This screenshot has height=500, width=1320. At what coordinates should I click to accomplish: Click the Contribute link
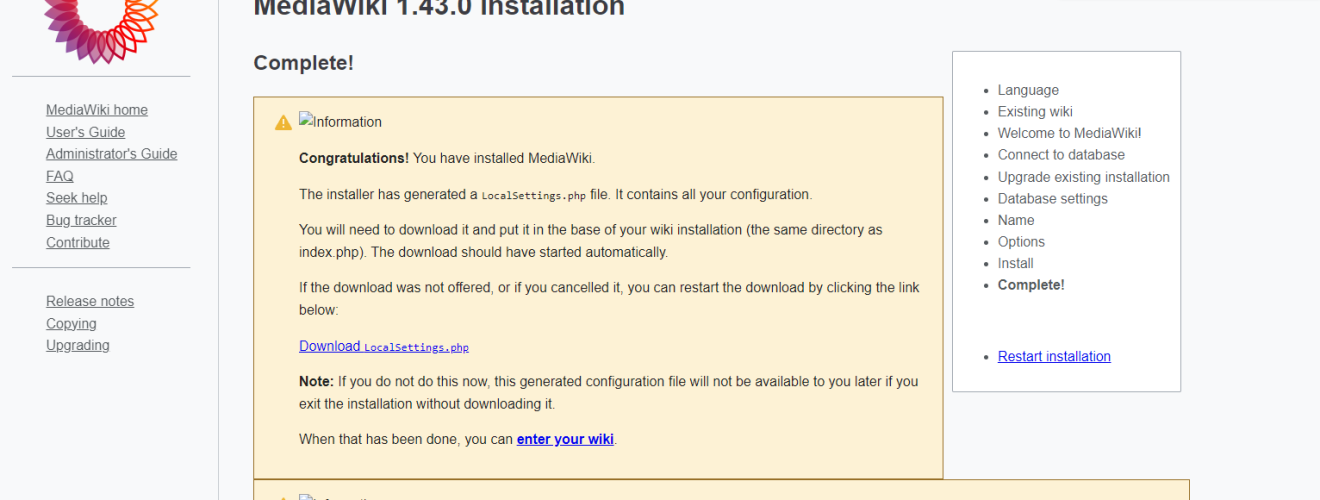click(x=78, y=243)
